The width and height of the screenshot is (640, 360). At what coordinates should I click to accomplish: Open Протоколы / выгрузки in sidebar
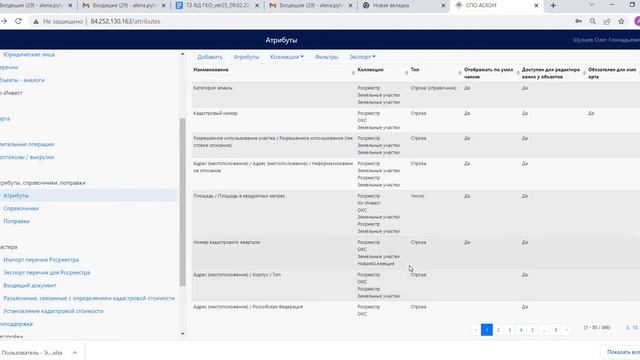[27, 157]
